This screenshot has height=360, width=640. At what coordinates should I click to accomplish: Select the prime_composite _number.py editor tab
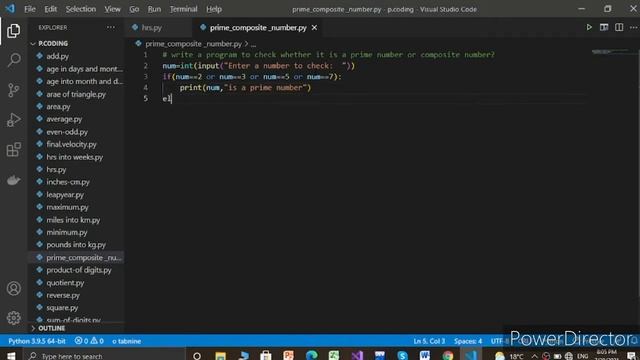258,27
